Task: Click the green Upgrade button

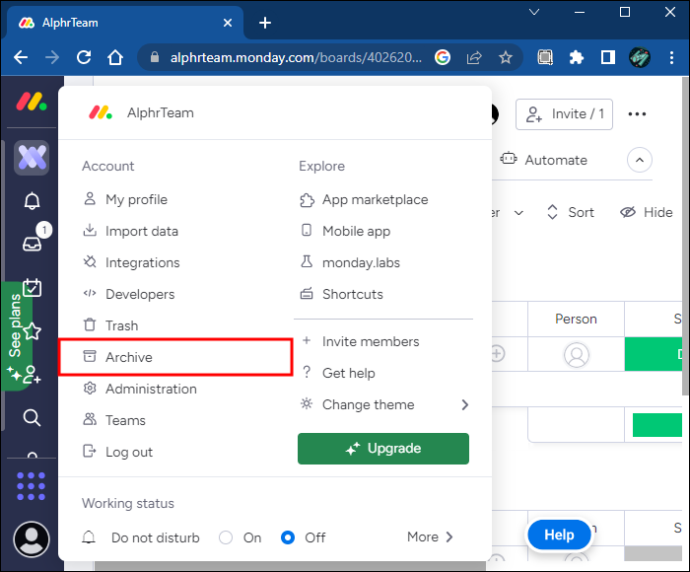Action: pyautogui.click(x=383, y=448)
